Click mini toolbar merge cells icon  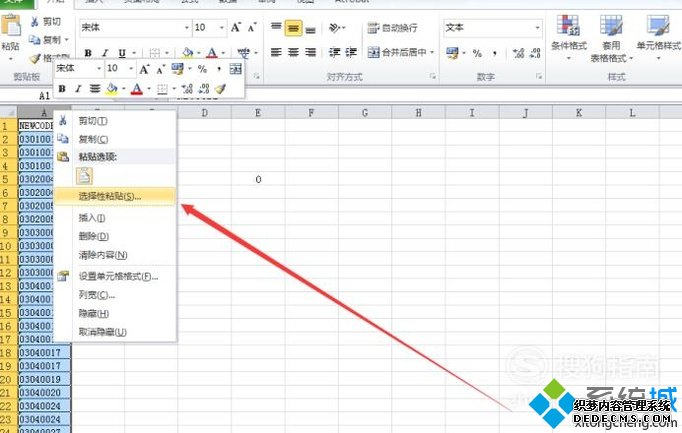235,68
